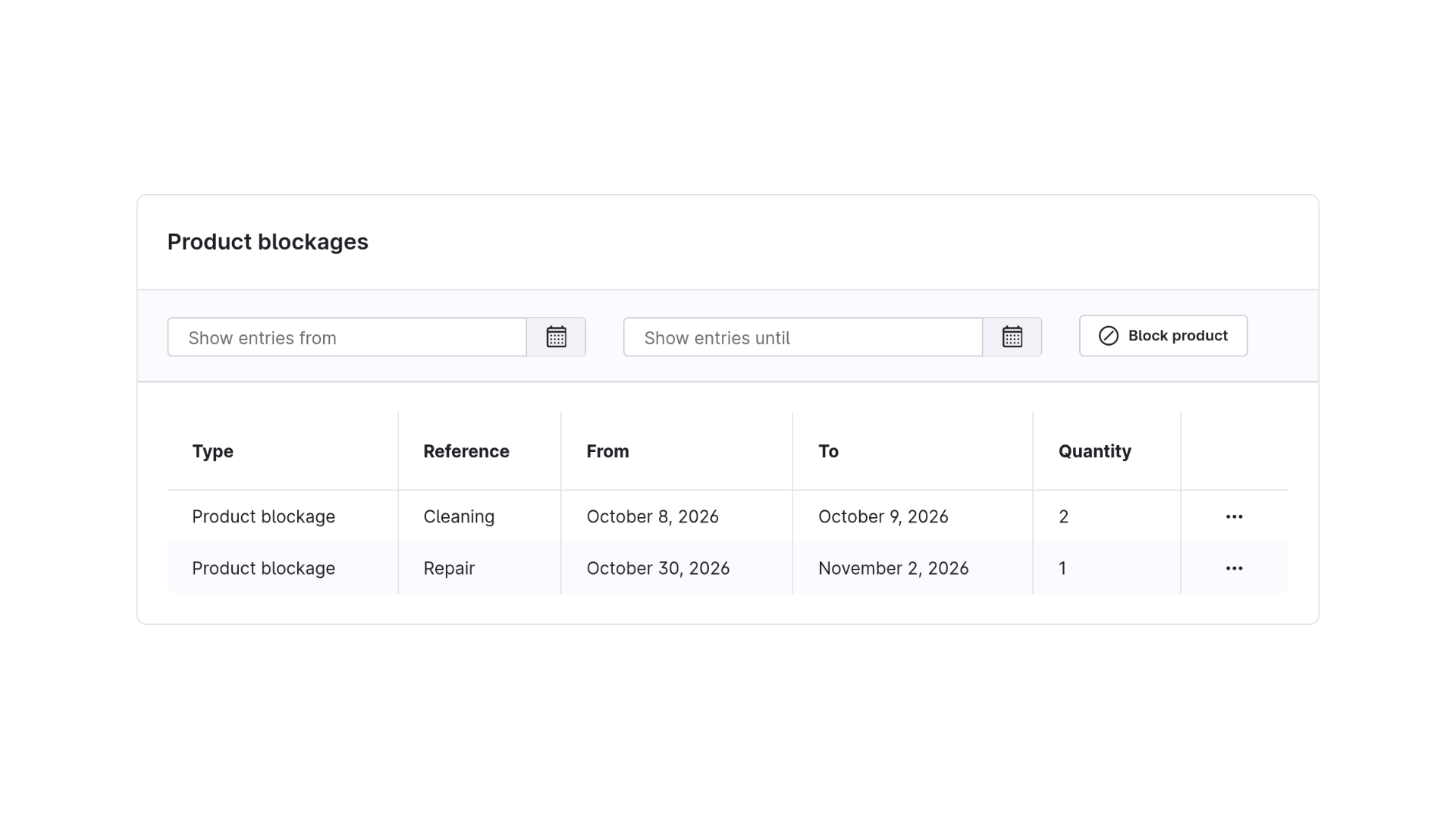Open actions menu for the Cleaning row

pos(1234,516)
